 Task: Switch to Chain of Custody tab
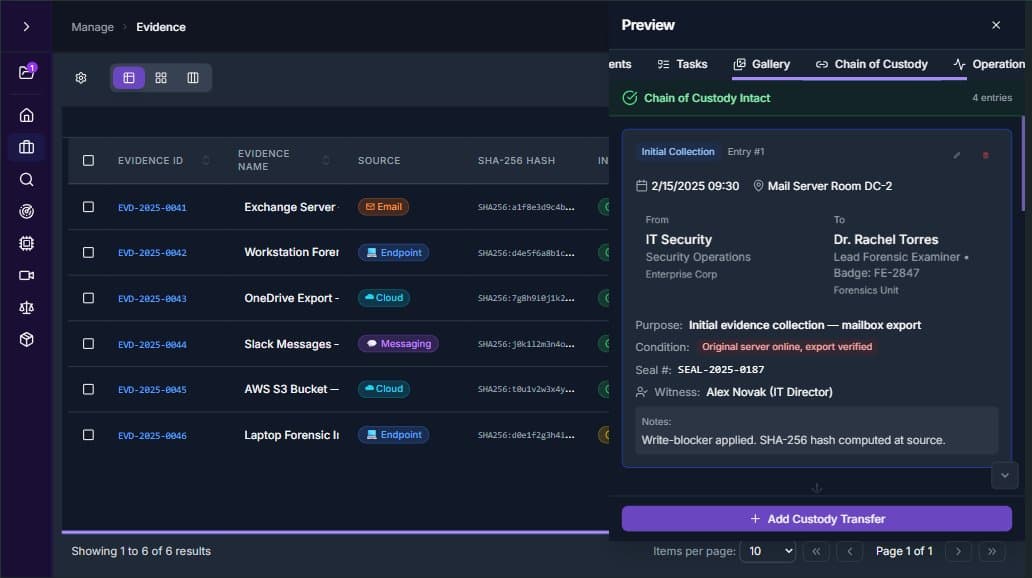click(871, 64)
